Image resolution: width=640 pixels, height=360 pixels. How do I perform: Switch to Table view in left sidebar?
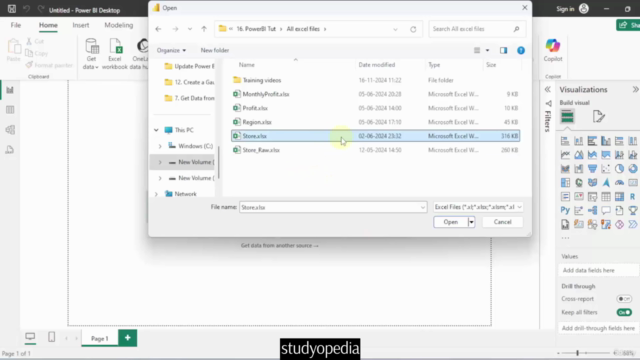[10, 110]
